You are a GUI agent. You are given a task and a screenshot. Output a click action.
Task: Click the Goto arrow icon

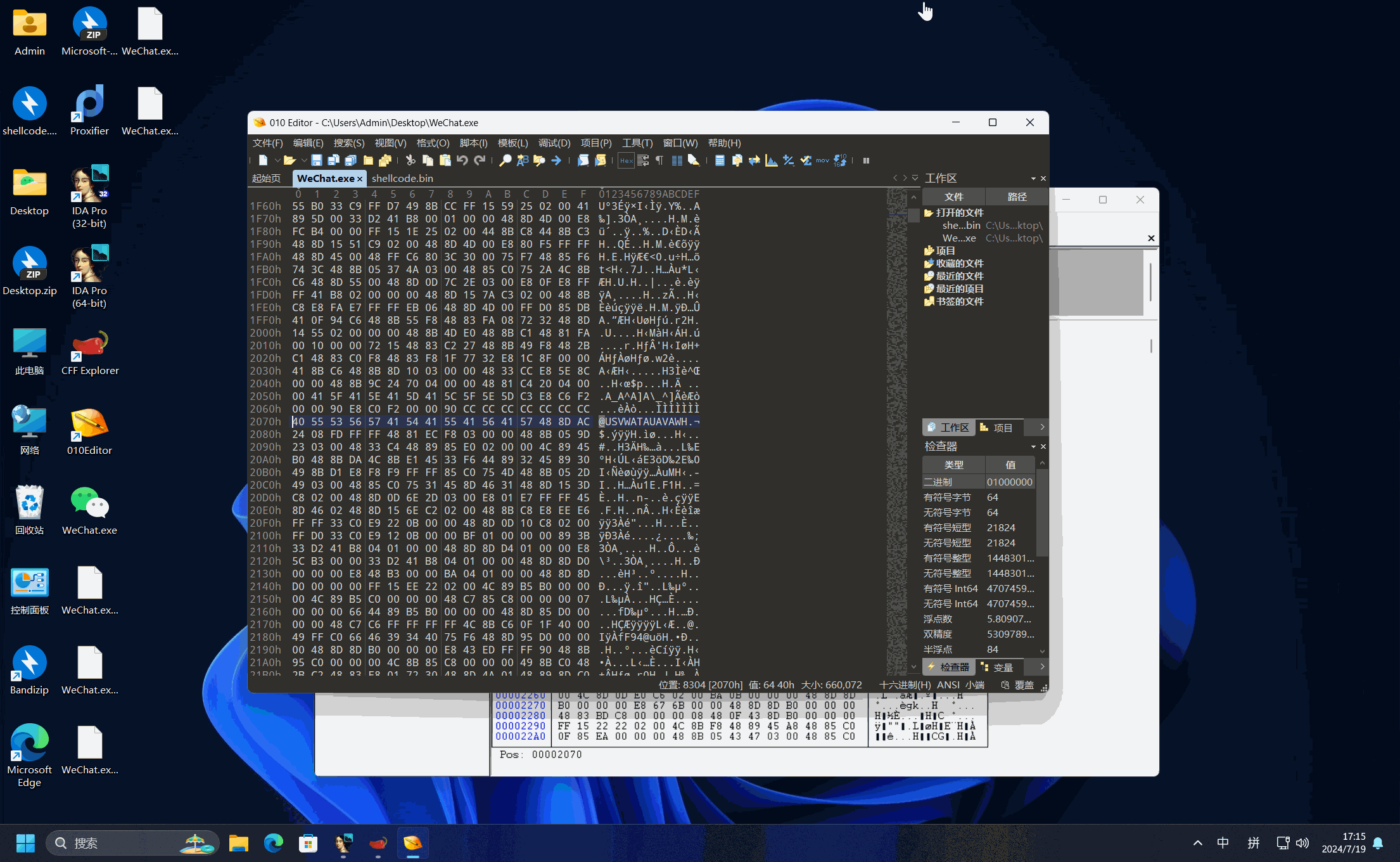coord(556,160)
